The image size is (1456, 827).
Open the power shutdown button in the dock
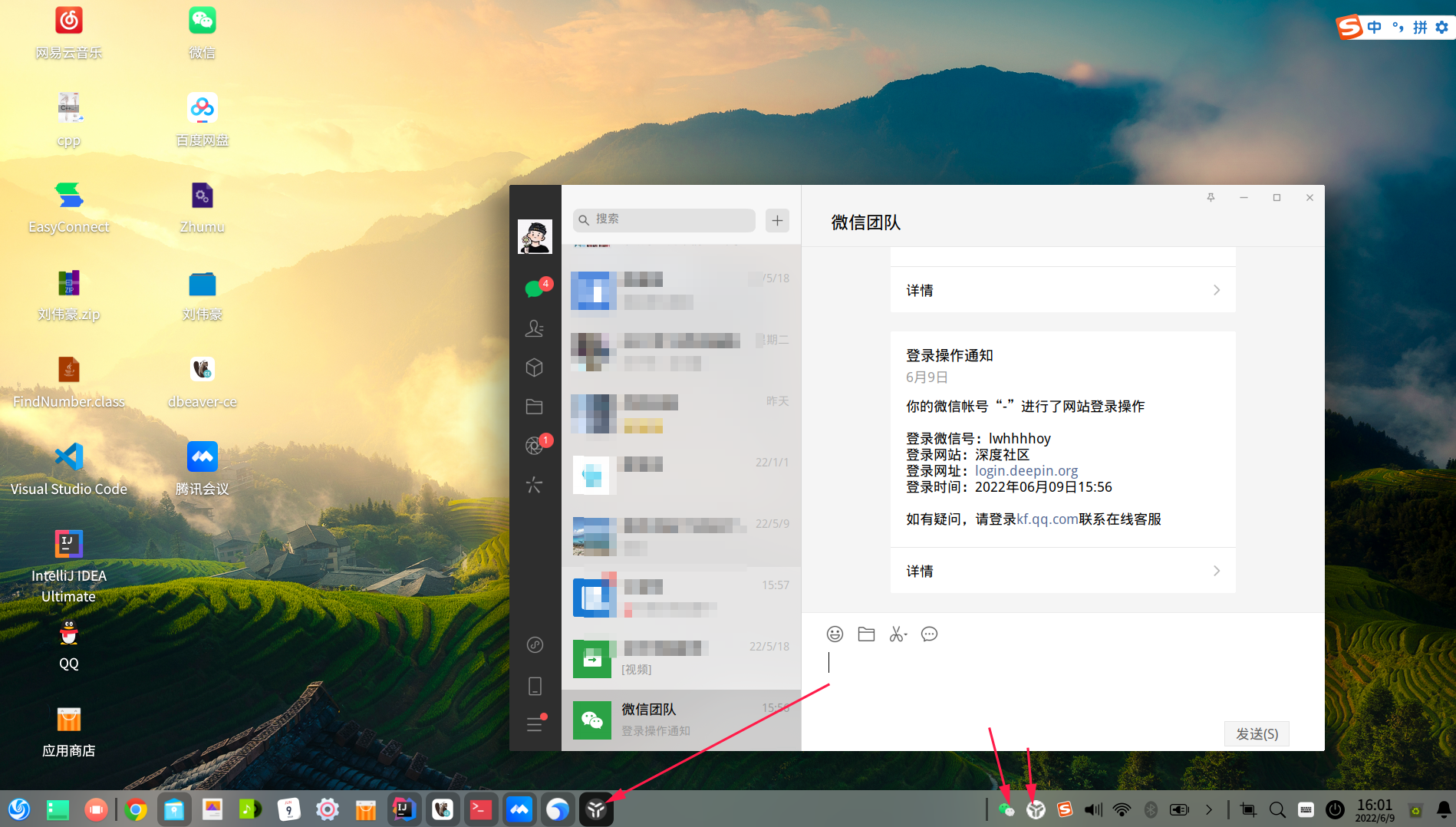(1335, 809)
